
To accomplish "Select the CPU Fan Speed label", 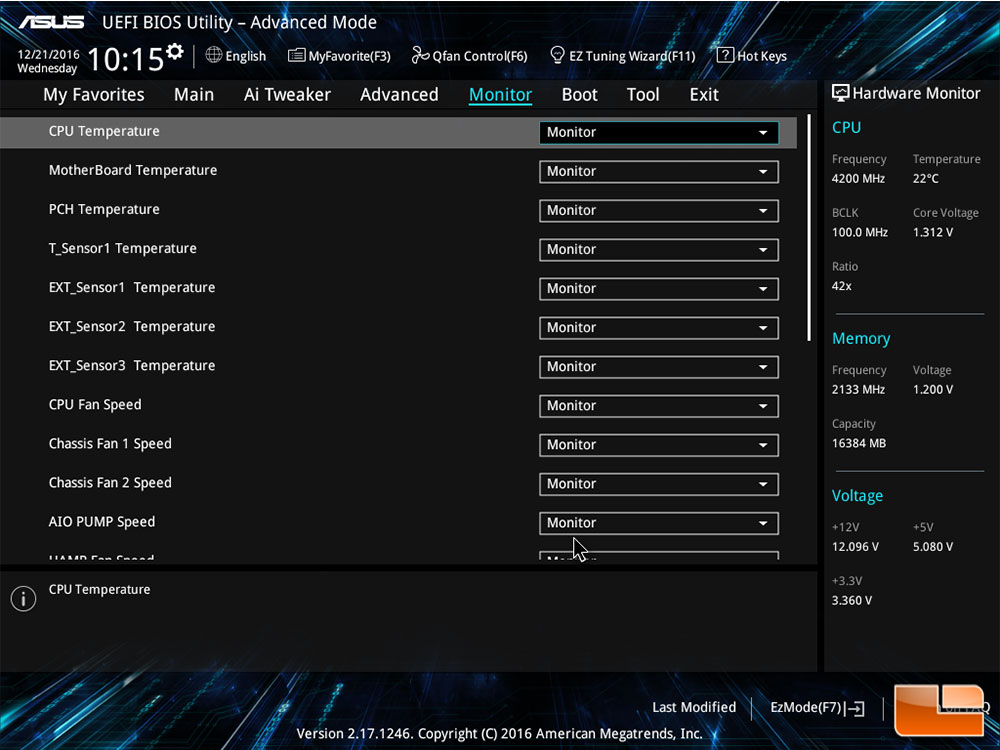I will coord(95,404).
